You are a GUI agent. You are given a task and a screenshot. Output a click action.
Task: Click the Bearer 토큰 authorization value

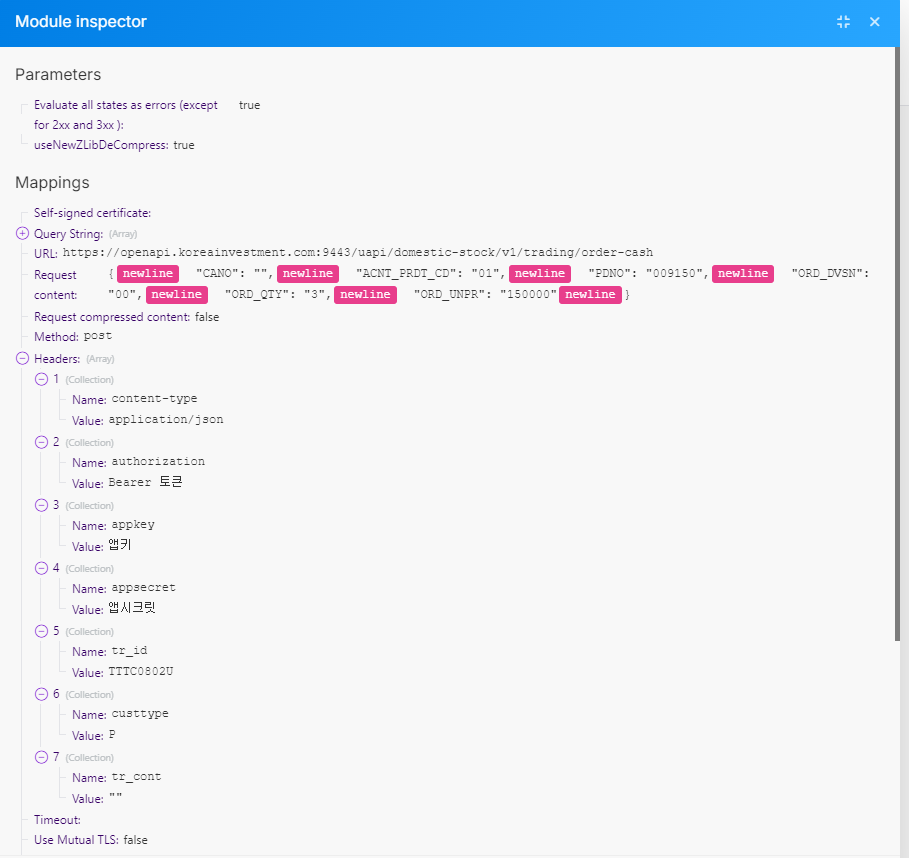coord(145,483)
